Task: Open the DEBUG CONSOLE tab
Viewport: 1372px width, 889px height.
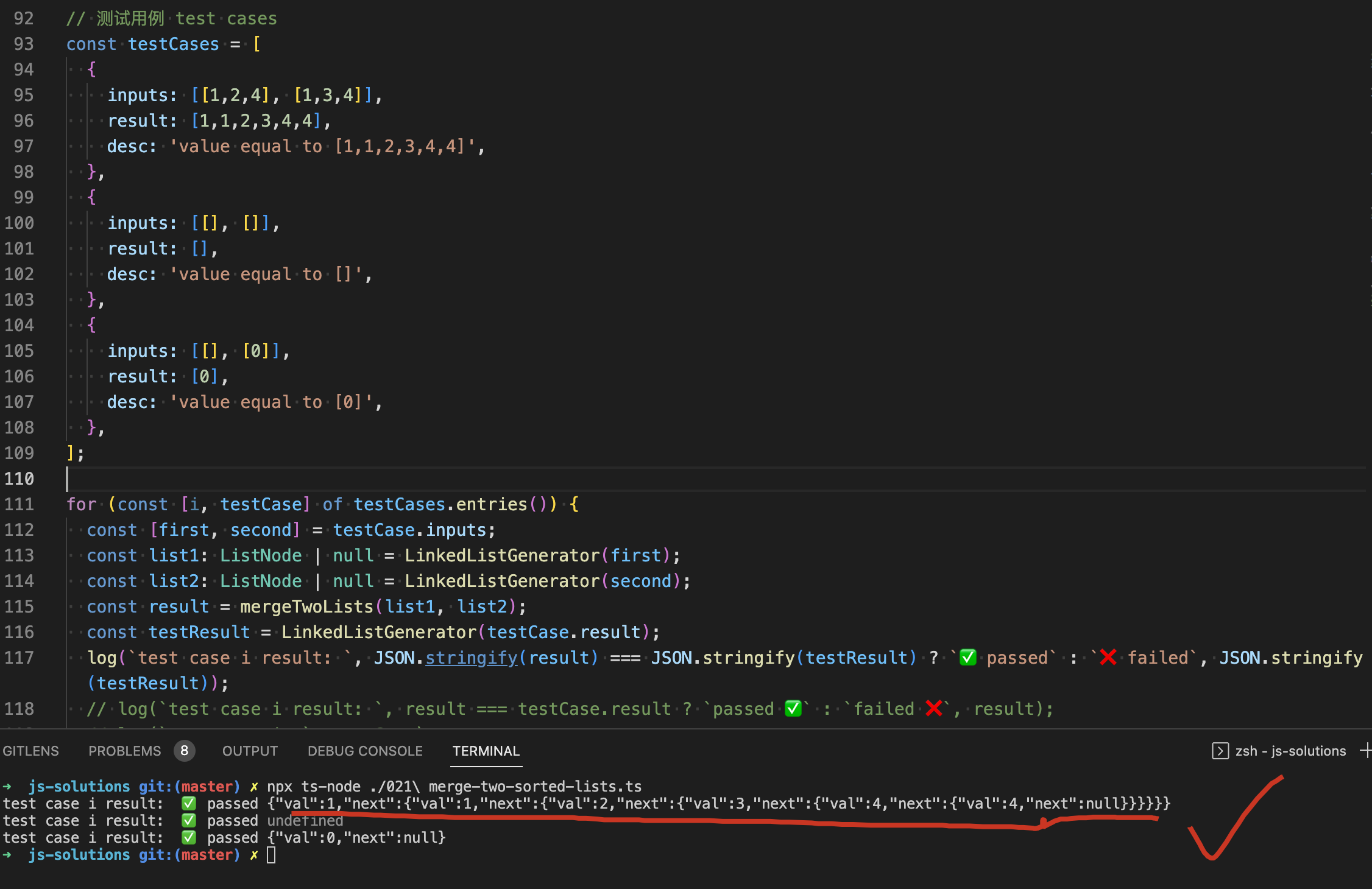Action: 365,751
